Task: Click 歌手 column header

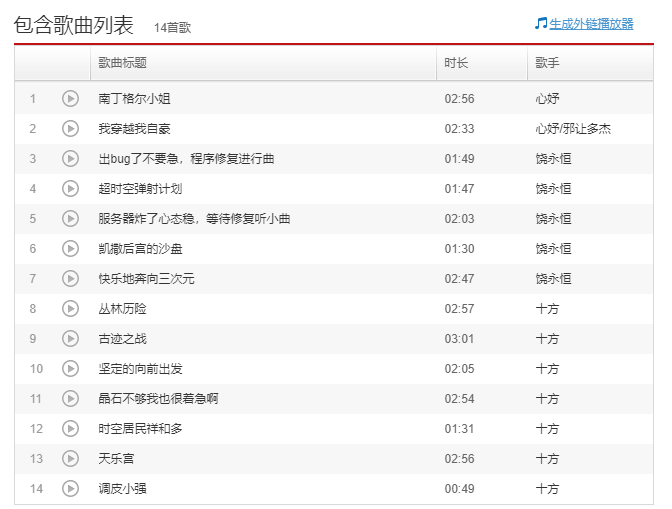Action: [x=547, y=63]
